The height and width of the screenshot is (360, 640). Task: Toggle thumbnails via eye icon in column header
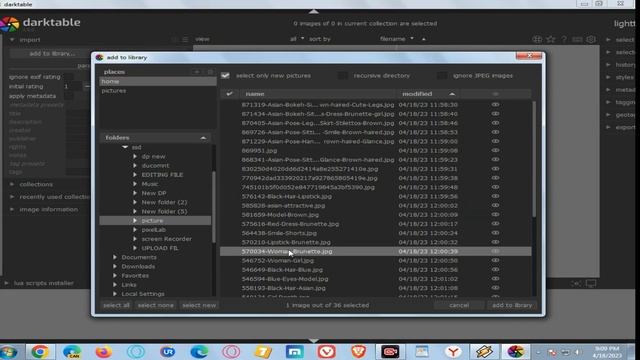point(495,94)
